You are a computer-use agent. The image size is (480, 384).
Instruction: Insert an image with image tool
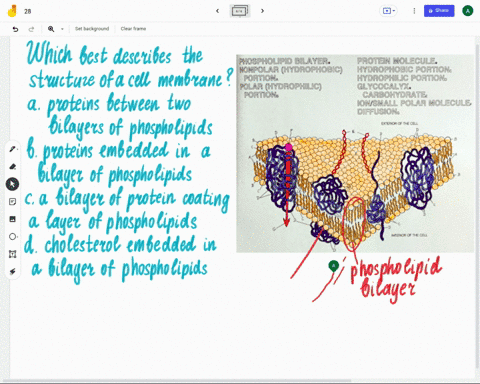13,219
